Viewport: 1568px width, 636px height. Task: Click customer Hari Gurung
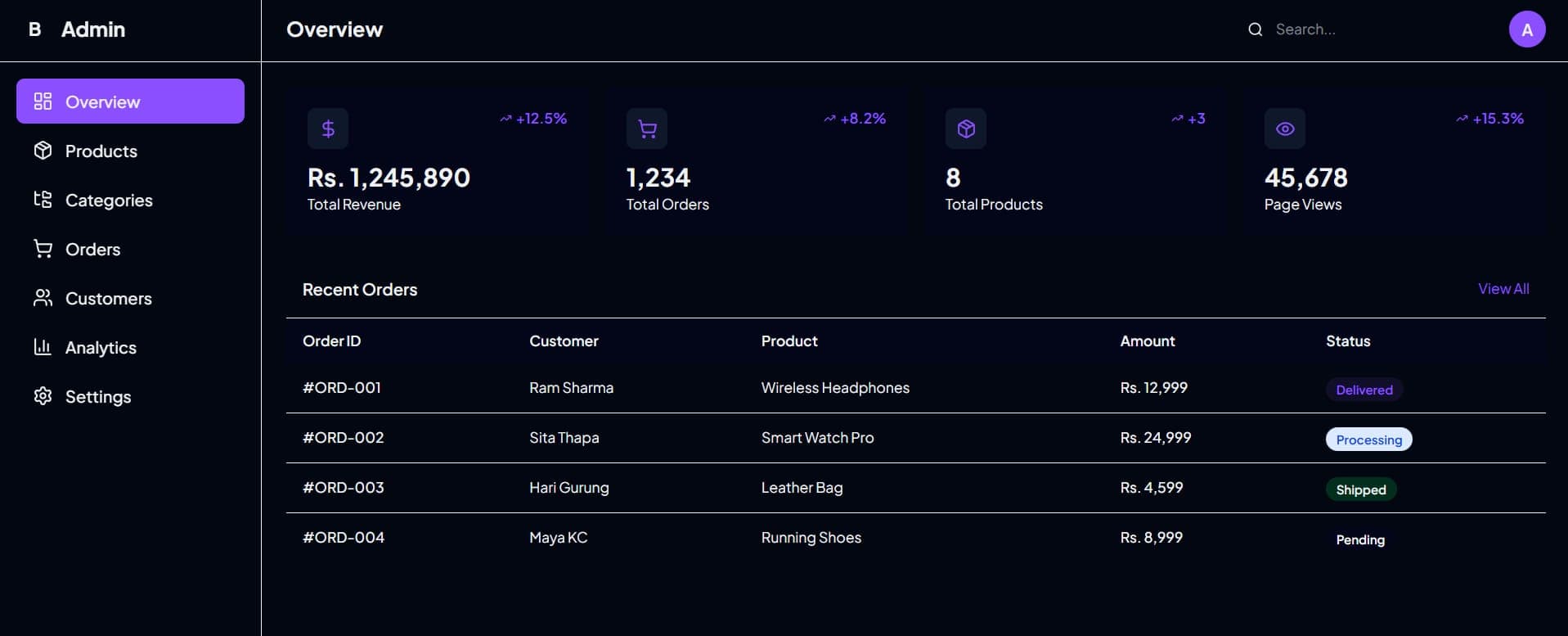tap(569, 488)
